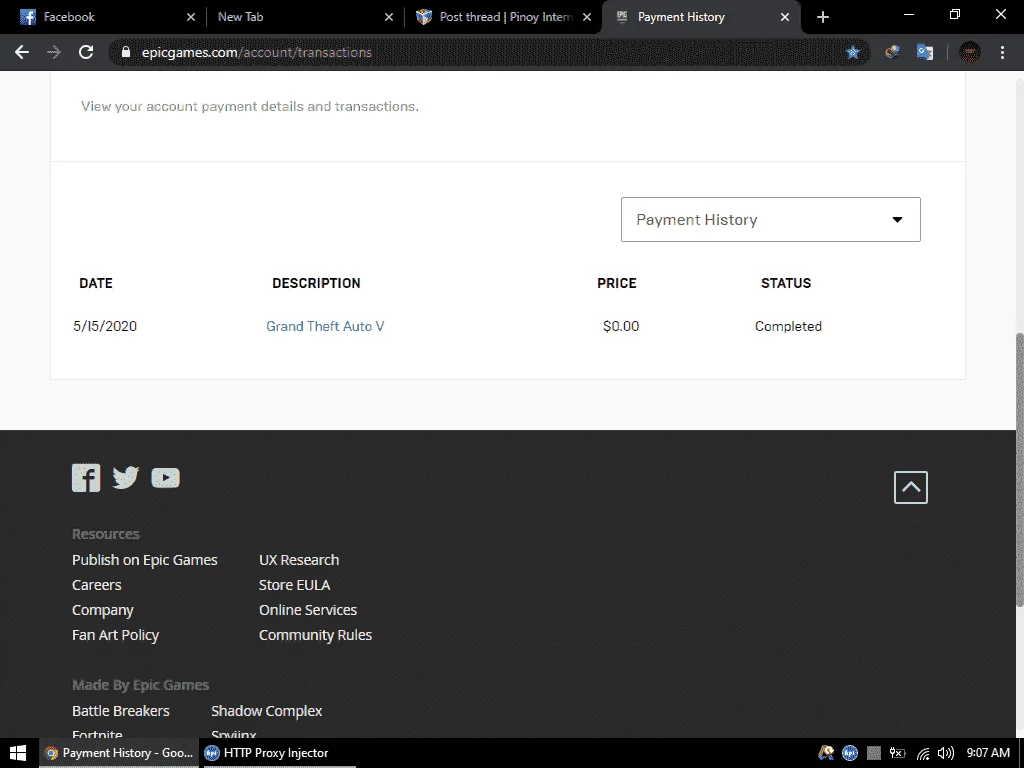
Task: Click the battery status tray icon
Action: point(897,753)
